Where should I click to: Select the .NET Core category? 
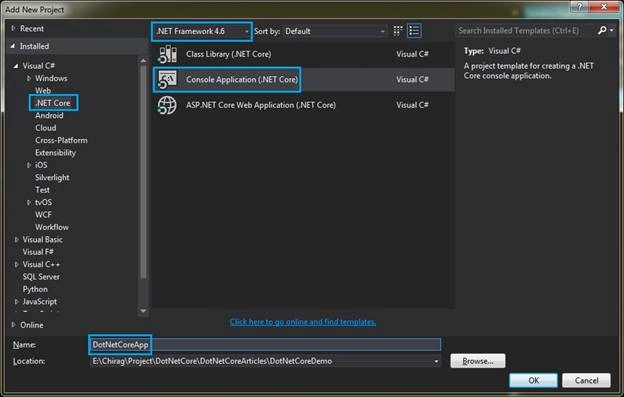point(53,103)
